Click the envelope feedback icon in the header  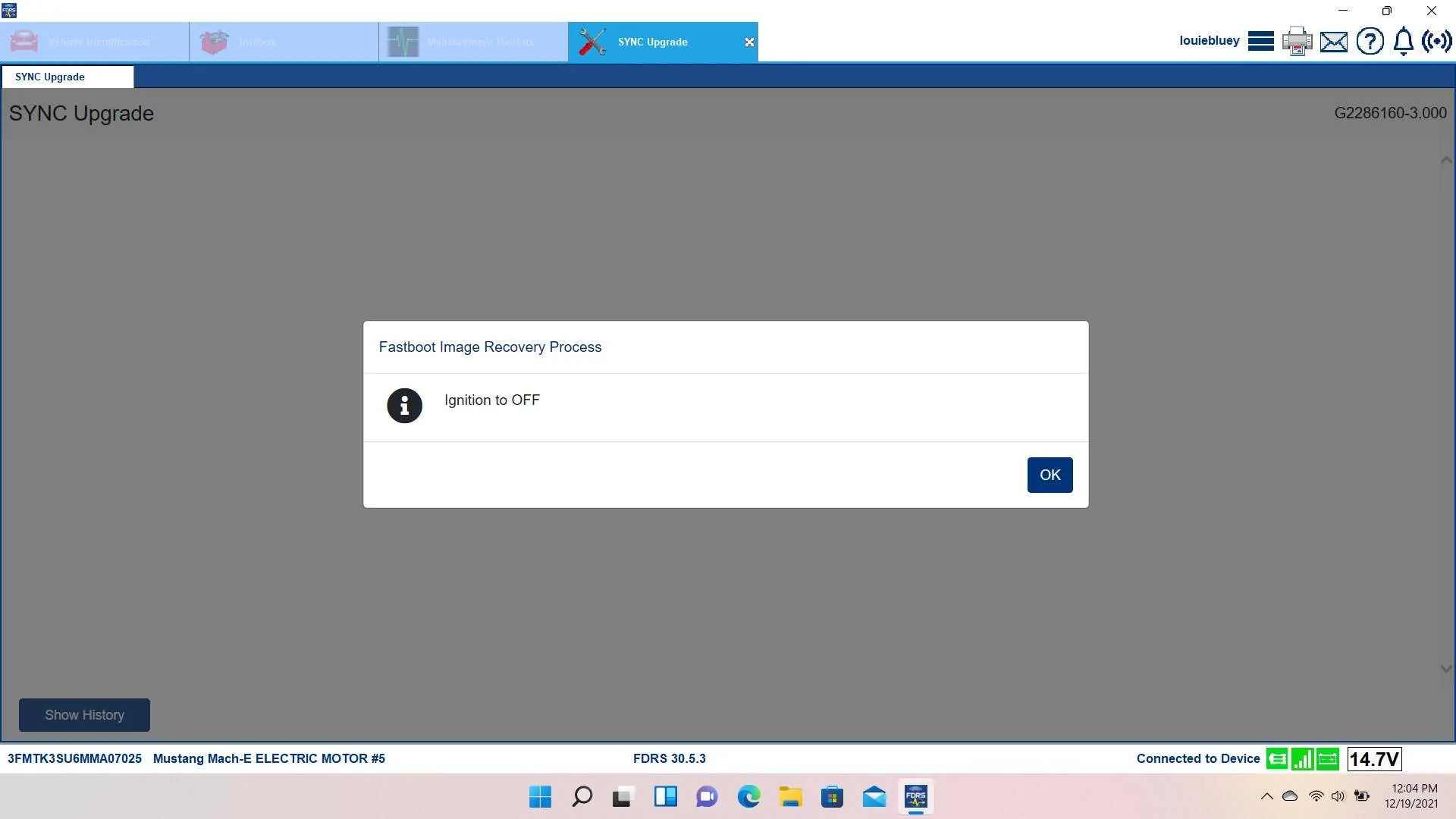(1334, 42)
